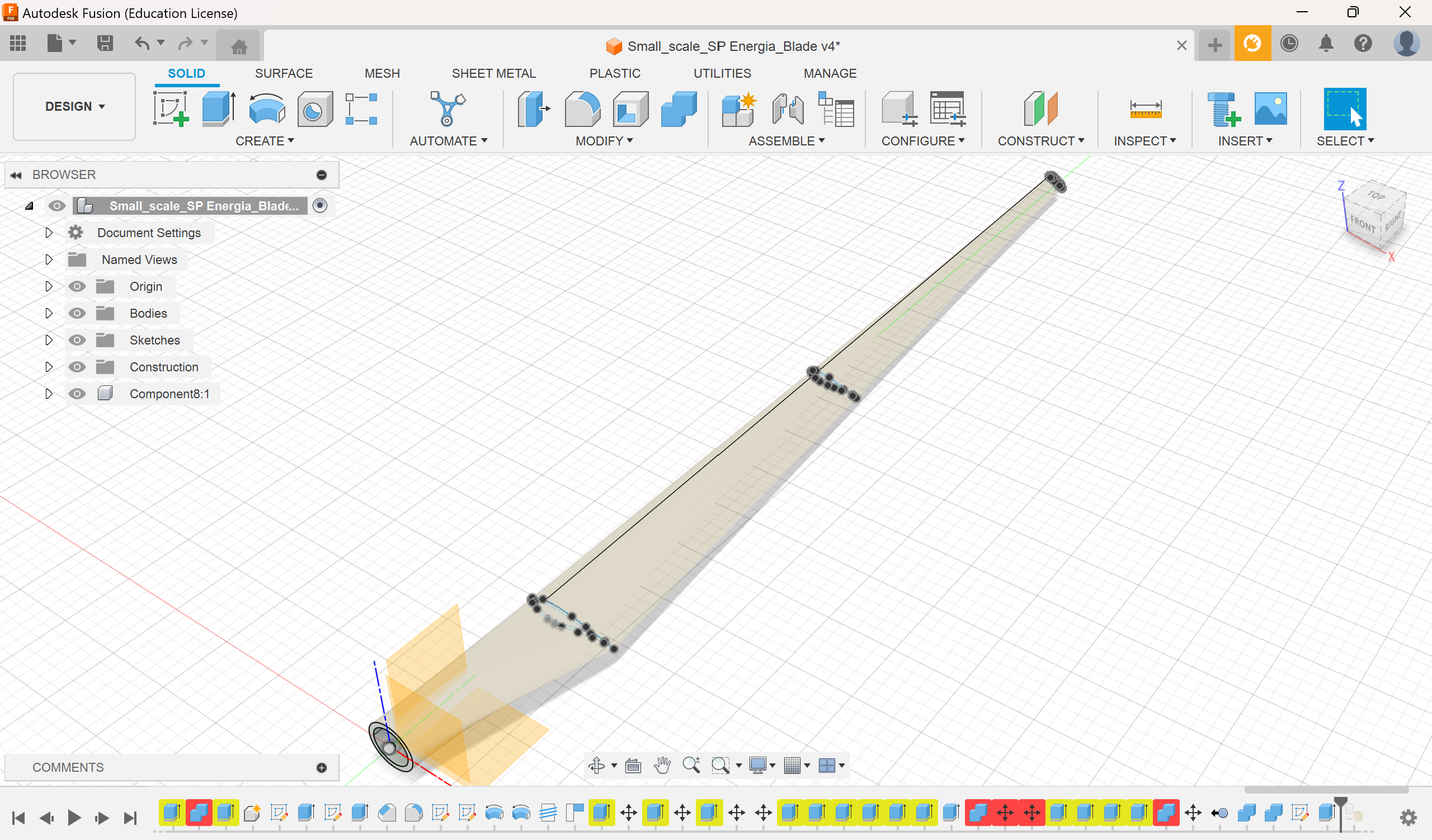Select the Measure tool
The image size is (1432, 840).
click(x=1146, y=108)
